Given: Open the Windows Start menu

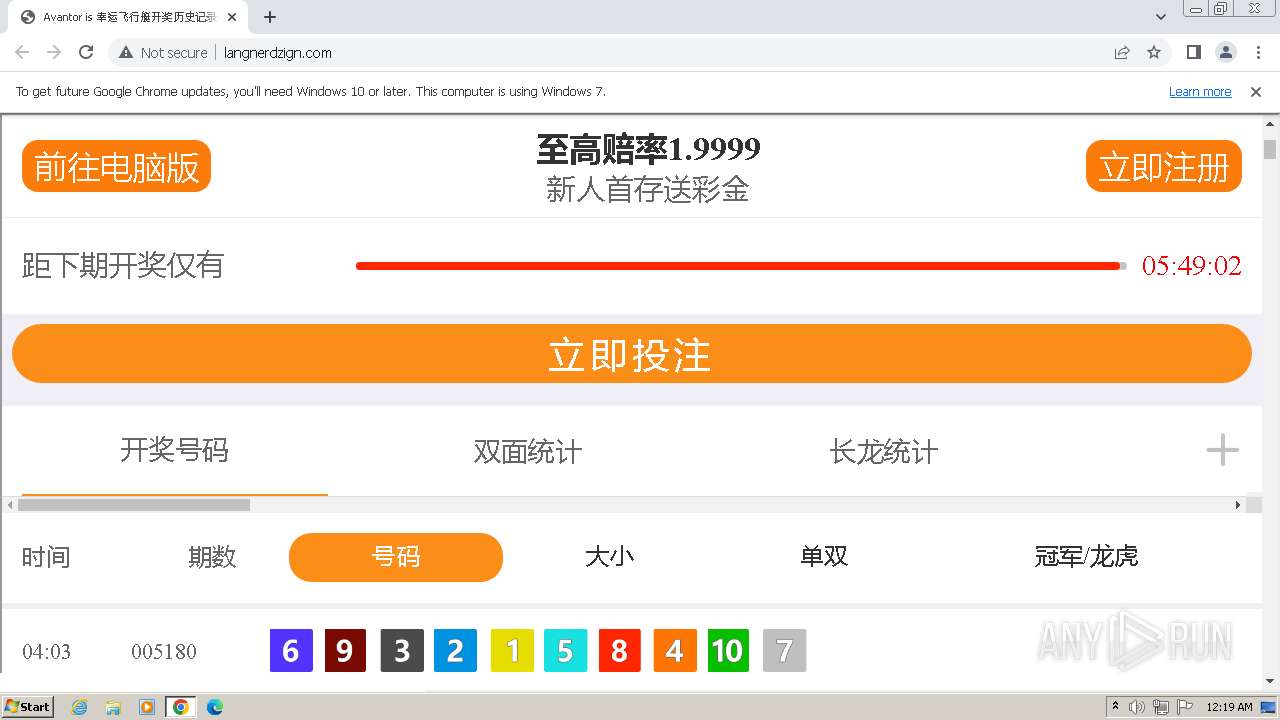Looking at the screenshot, I should click(28, 706).
